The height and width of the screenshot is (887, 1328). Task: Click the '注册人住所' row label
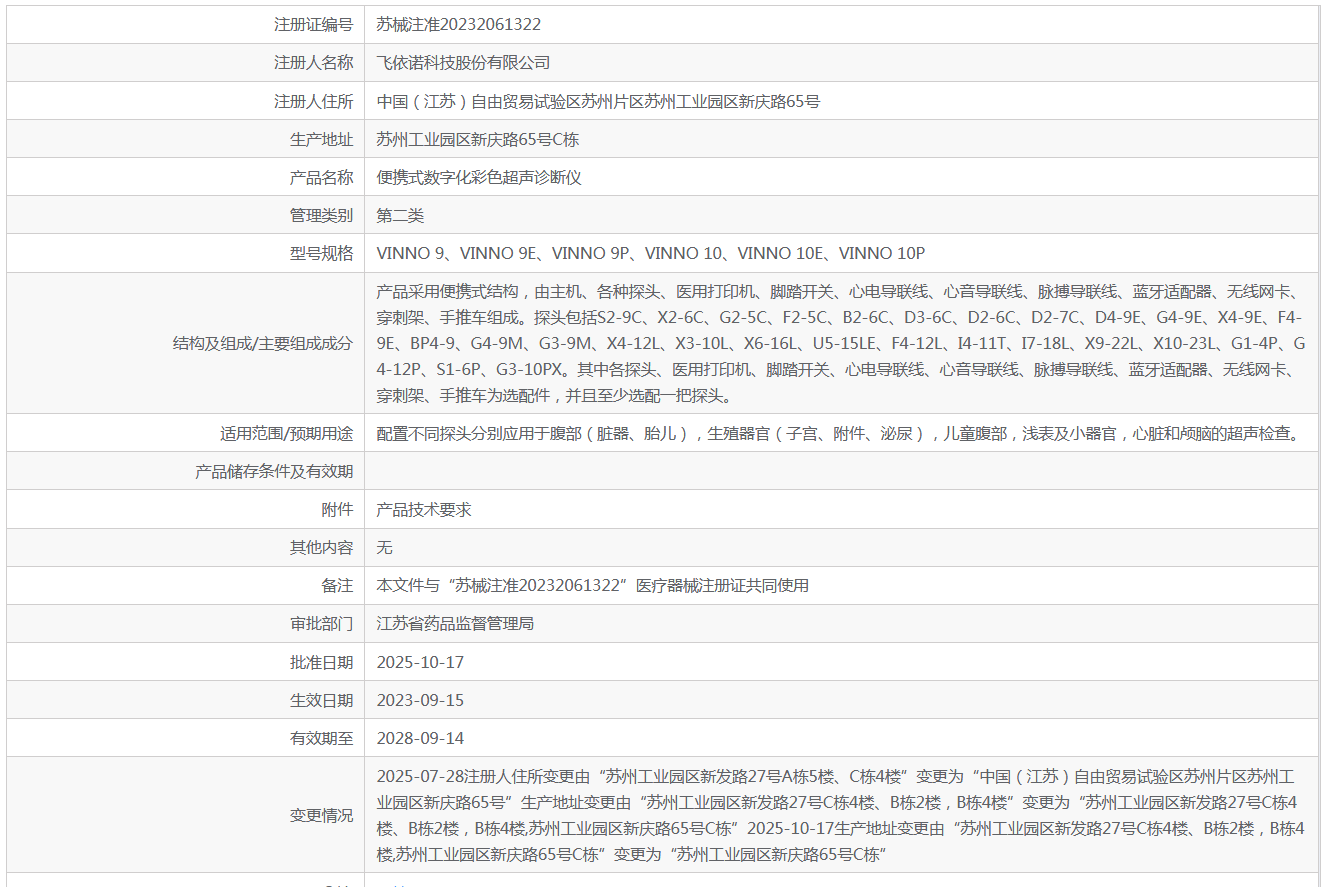click(313, 101)
